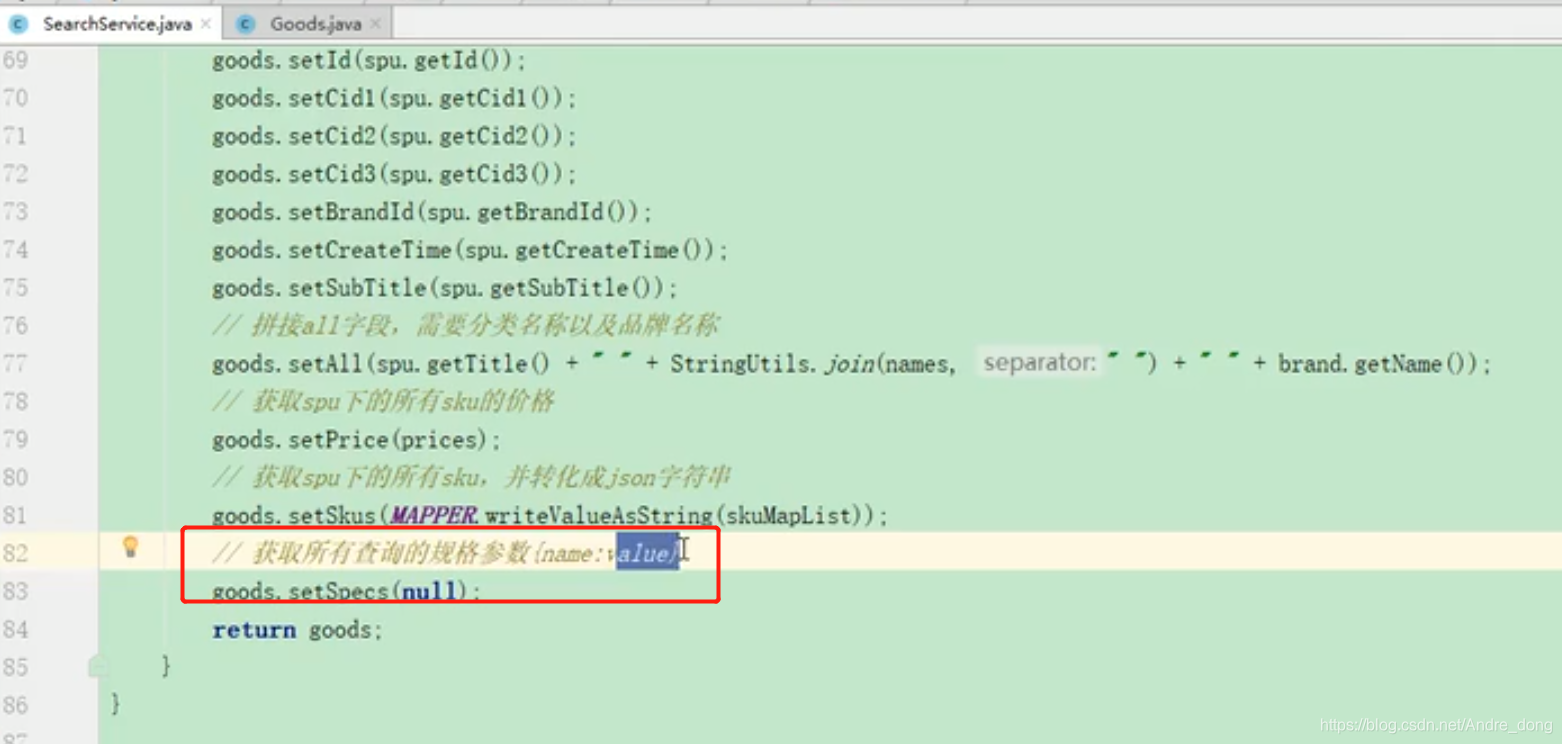This screenshot has width=1562, height=744.
Task: Click the goods.setCid2(spu.getCid2()) statement
Action: click(394, 137)
